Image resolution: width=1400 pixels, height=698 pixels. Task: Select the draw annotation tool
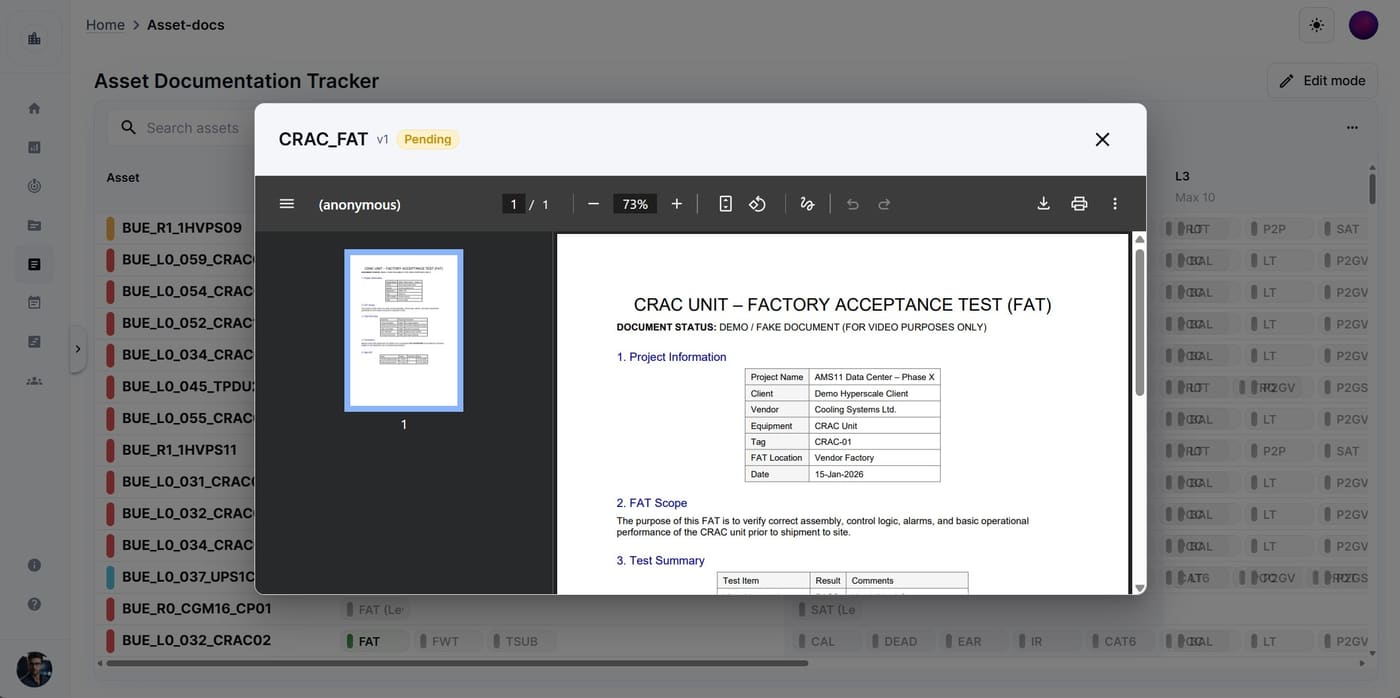coord(807,204)
